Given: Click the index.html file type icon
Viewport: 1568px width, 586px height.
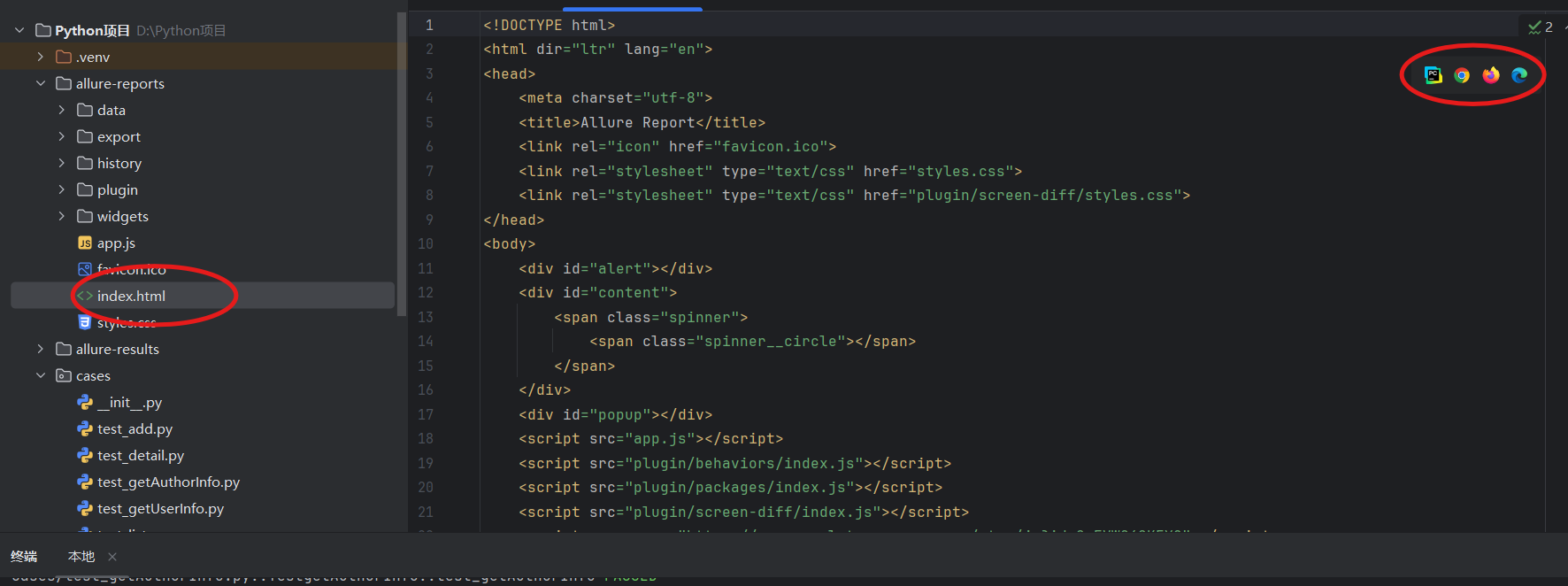Looking at the screenshot, I should 85,296.
